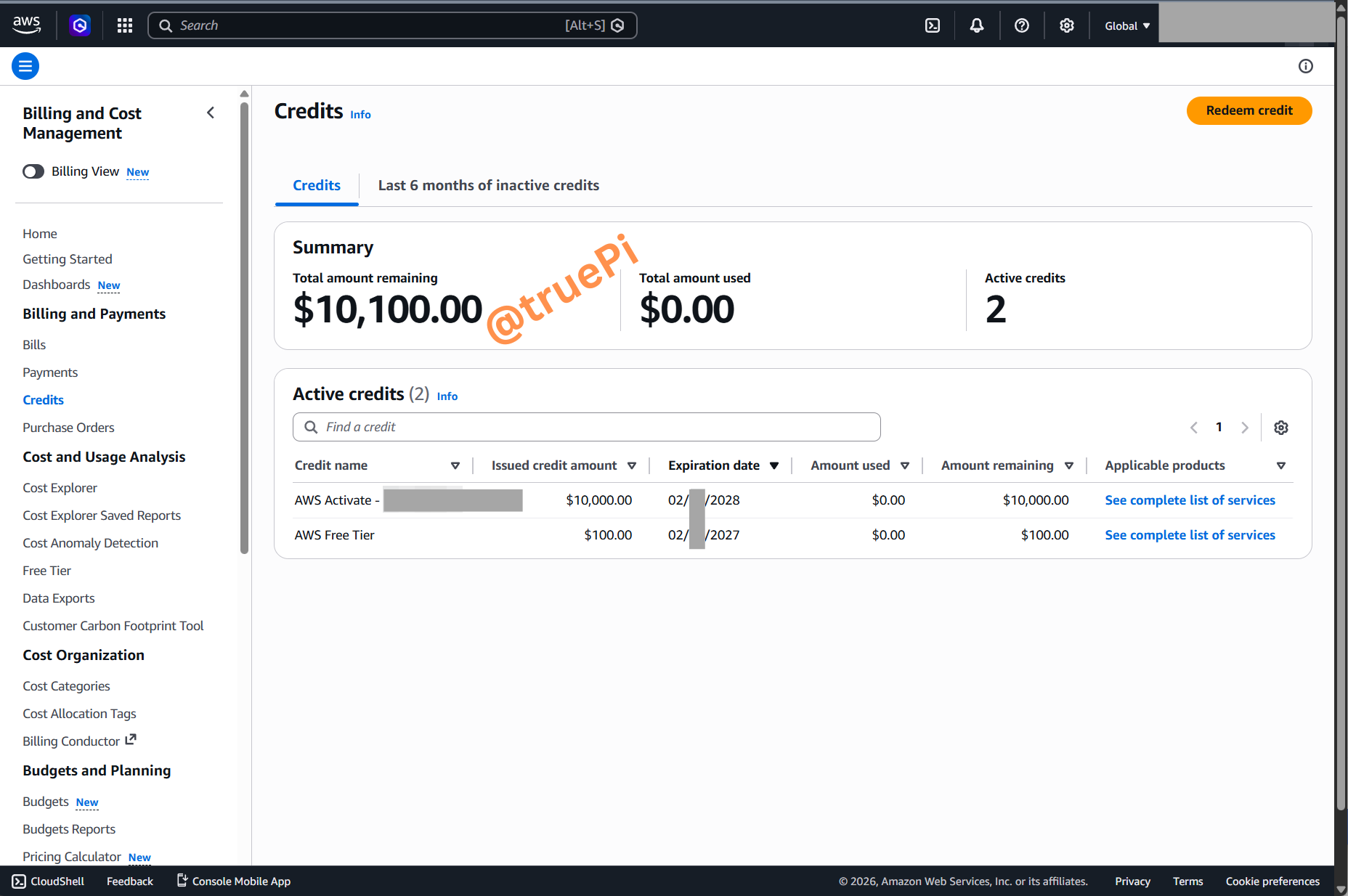Sort by Amount remaining arrow
This screenshot has width=1348, height=896.
pos(1069,465)
